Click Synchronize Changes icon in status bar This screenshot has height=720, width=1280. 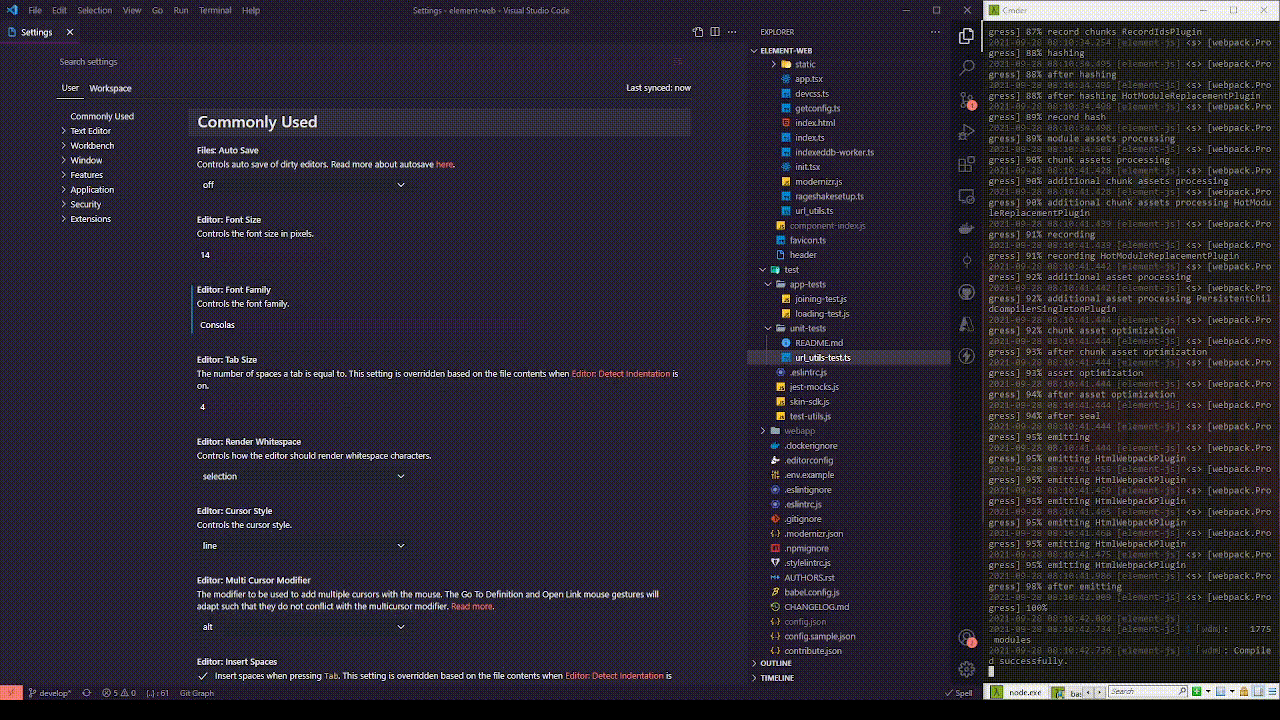(86, 693)
